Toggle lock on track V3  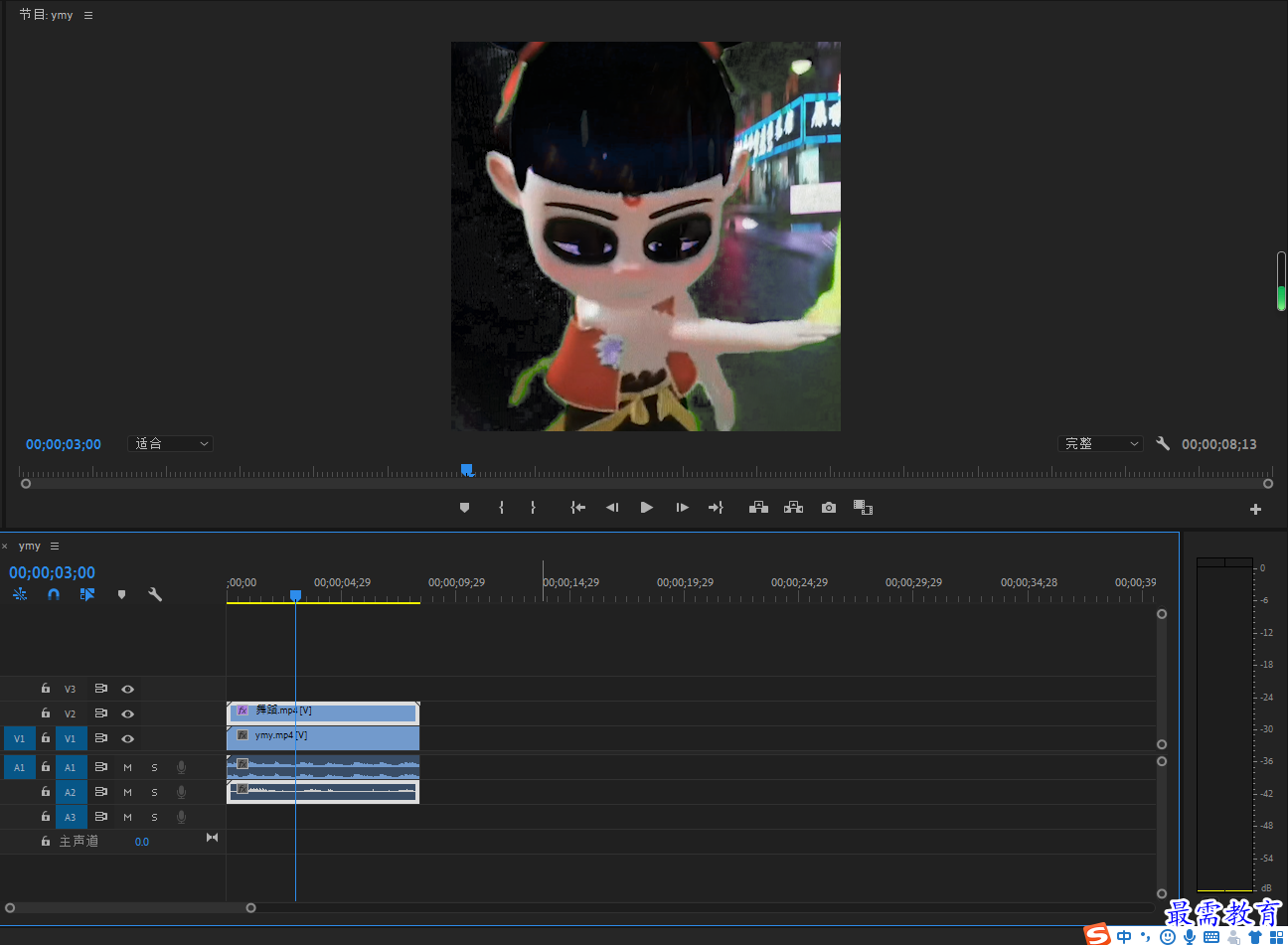46,688
